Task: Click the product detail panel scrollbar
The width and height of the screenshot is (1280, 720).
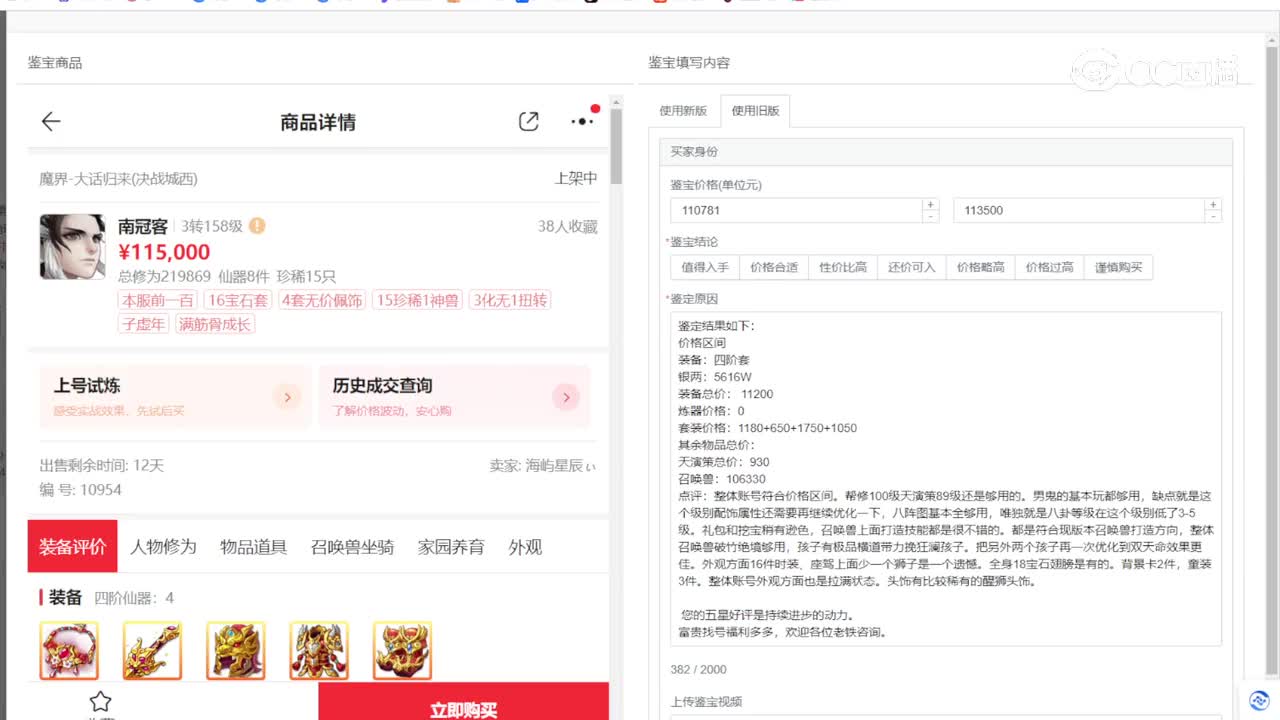Action: [616, 145]
